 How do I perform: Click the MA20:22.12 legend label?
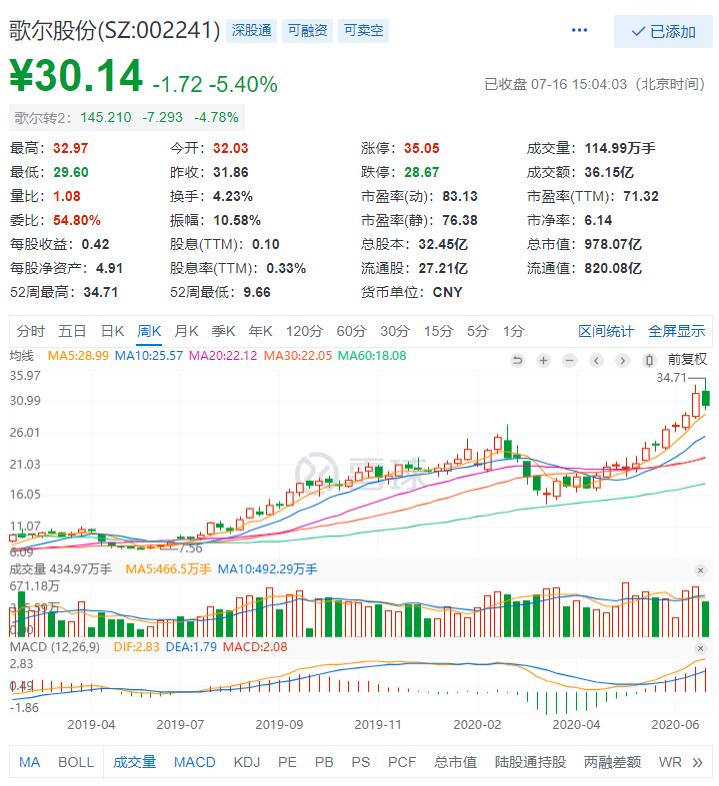tap(223, 356)
